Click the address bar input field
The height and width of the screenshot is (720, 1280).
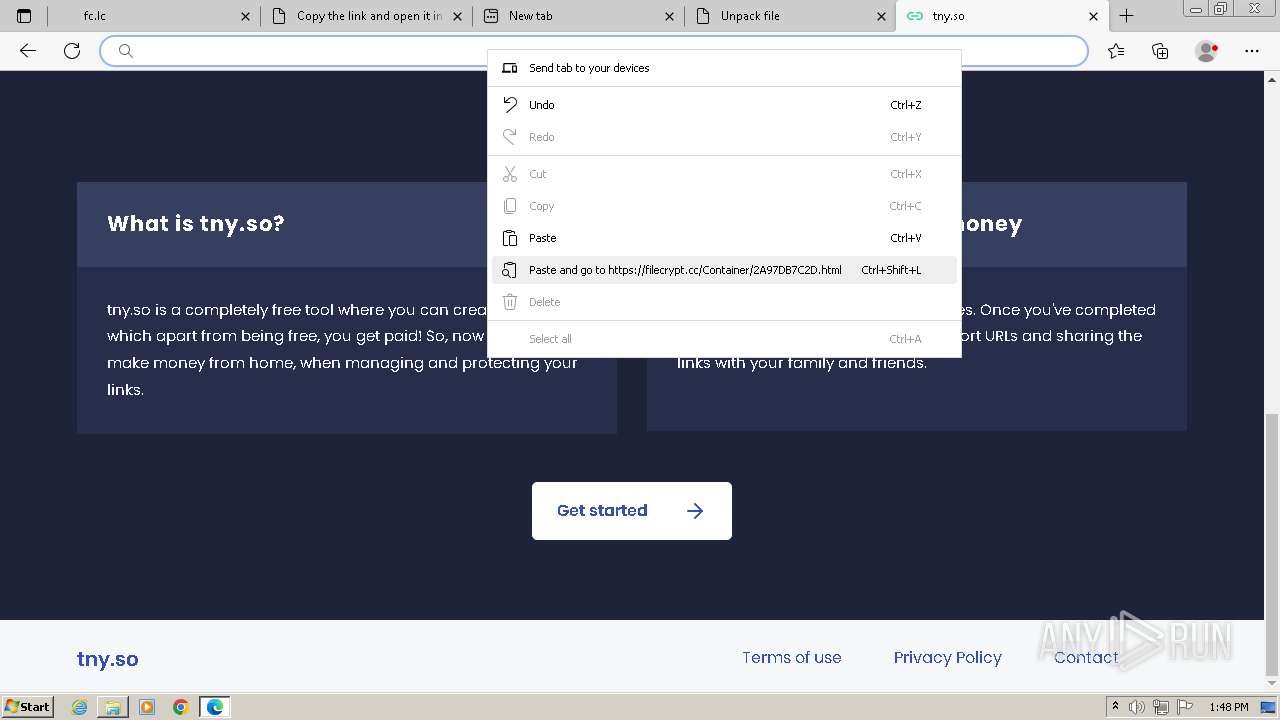pos(593,51)
